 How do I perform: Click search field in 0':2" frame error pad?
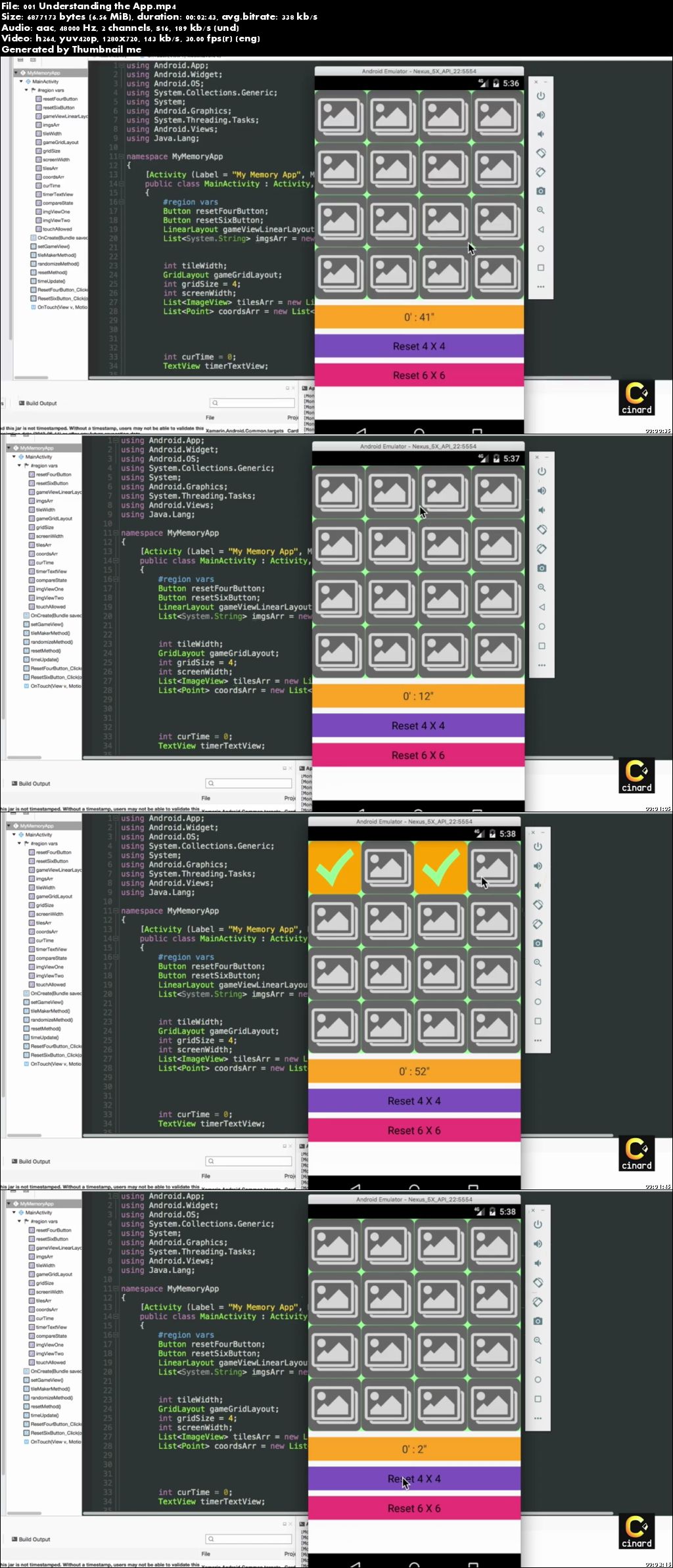click(x=248, y=1539)
